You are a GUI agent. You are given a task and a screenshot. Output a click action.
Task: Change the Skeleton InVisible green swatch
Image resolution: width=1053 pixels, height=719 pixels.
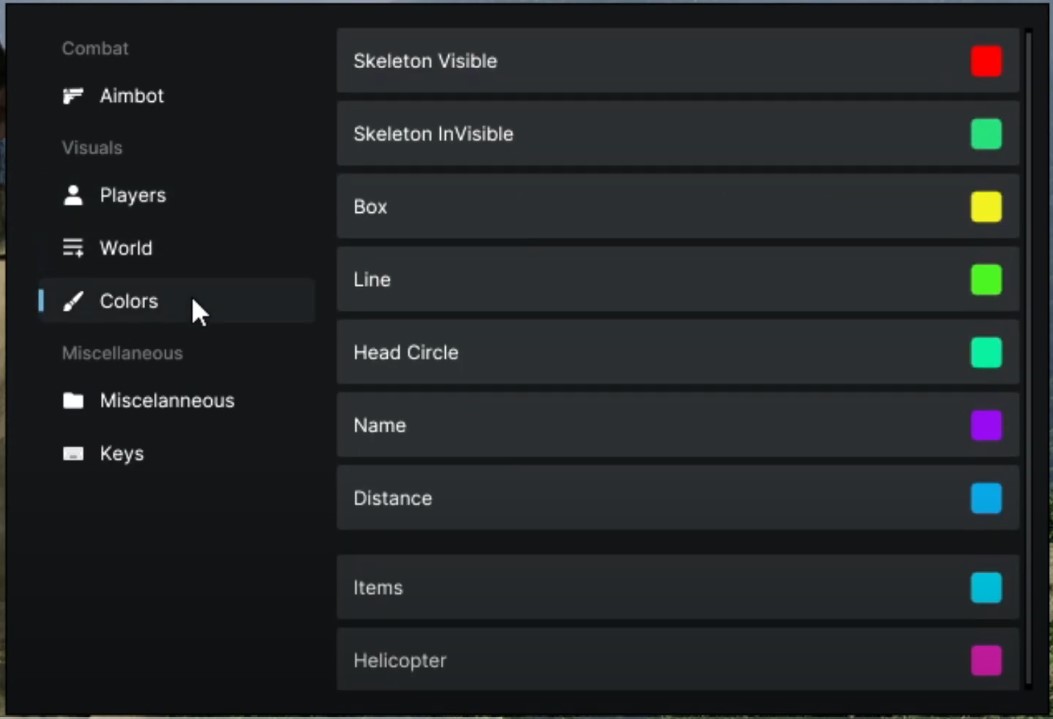pyautogui.click(x=986, y=134)
